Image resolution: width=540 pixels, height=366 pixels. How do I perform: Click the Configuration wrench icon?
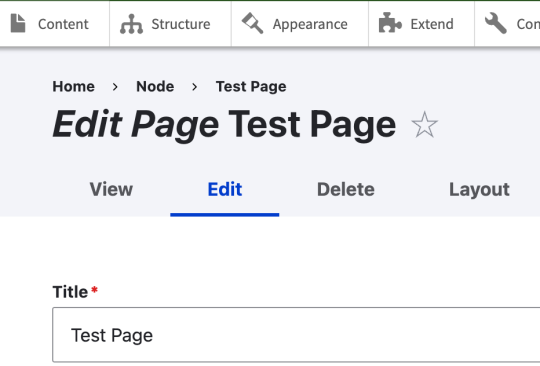click(x=496, y=23)
